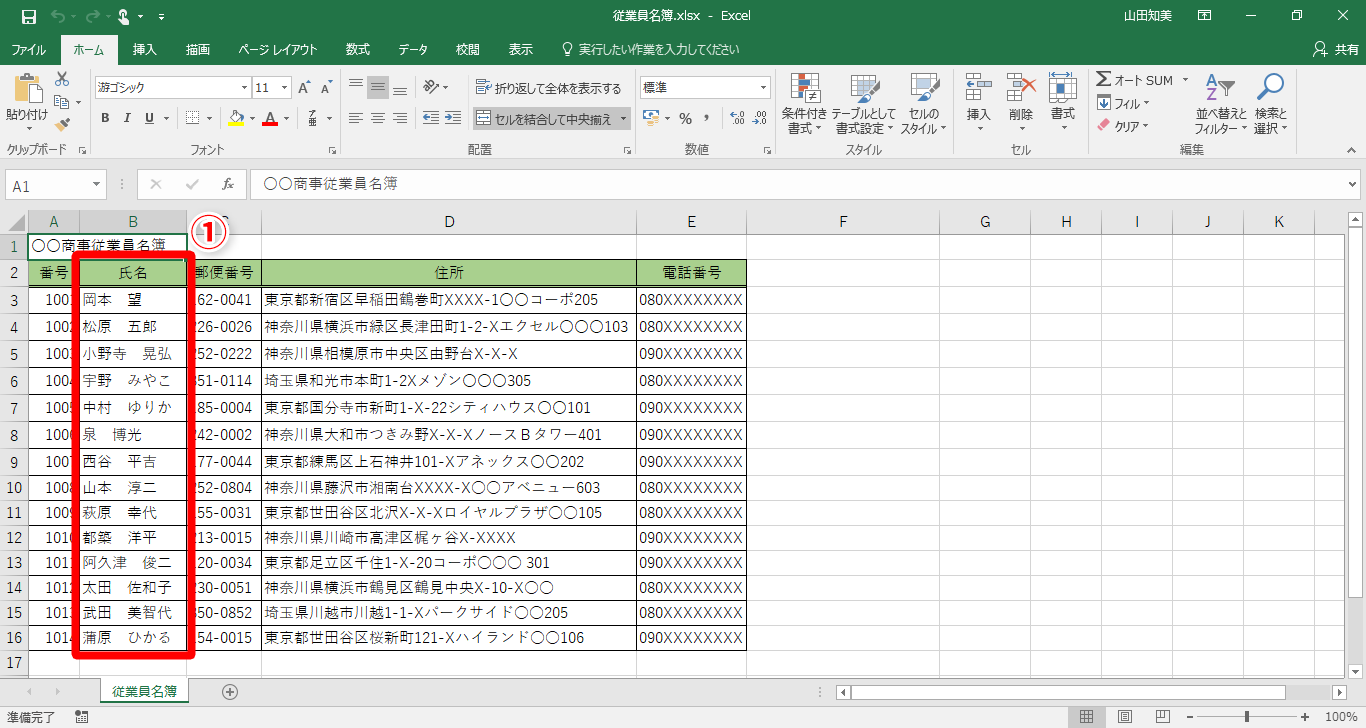The image size is (1366, 728).
Task: Open the number format dropdown (標準)
Action: 763,88
